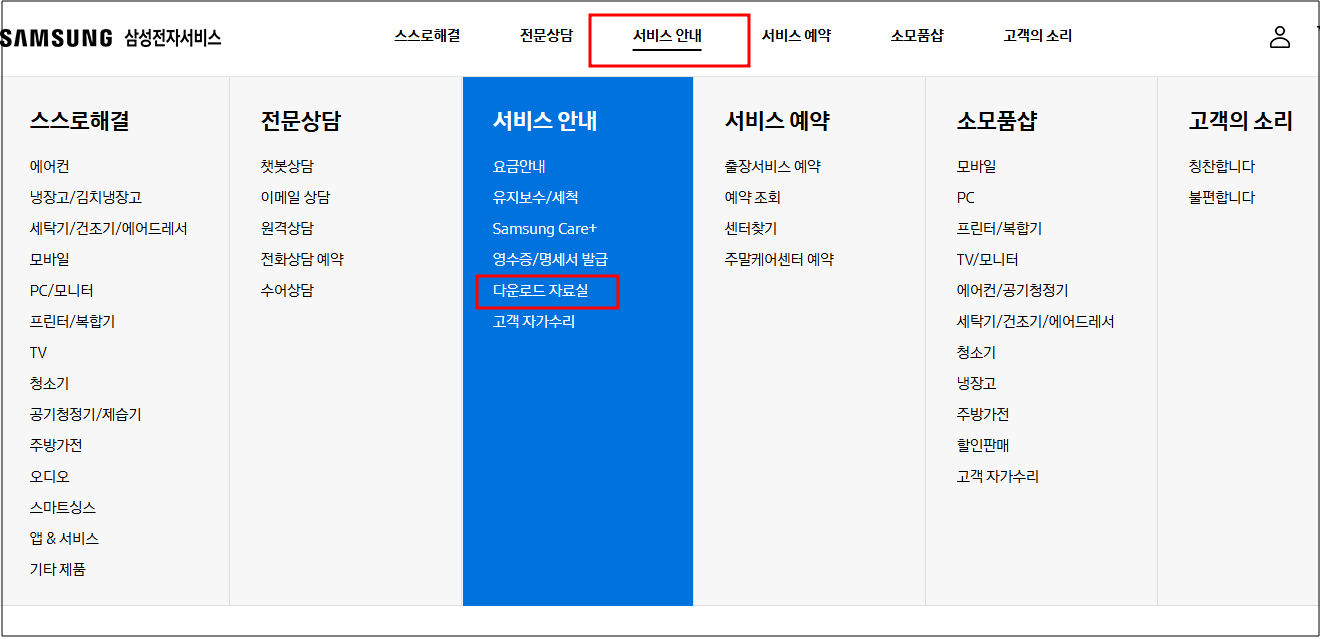Screen dimensions: 1320x639
Task: Select the 오디오 link
Action: click(50, 477)
